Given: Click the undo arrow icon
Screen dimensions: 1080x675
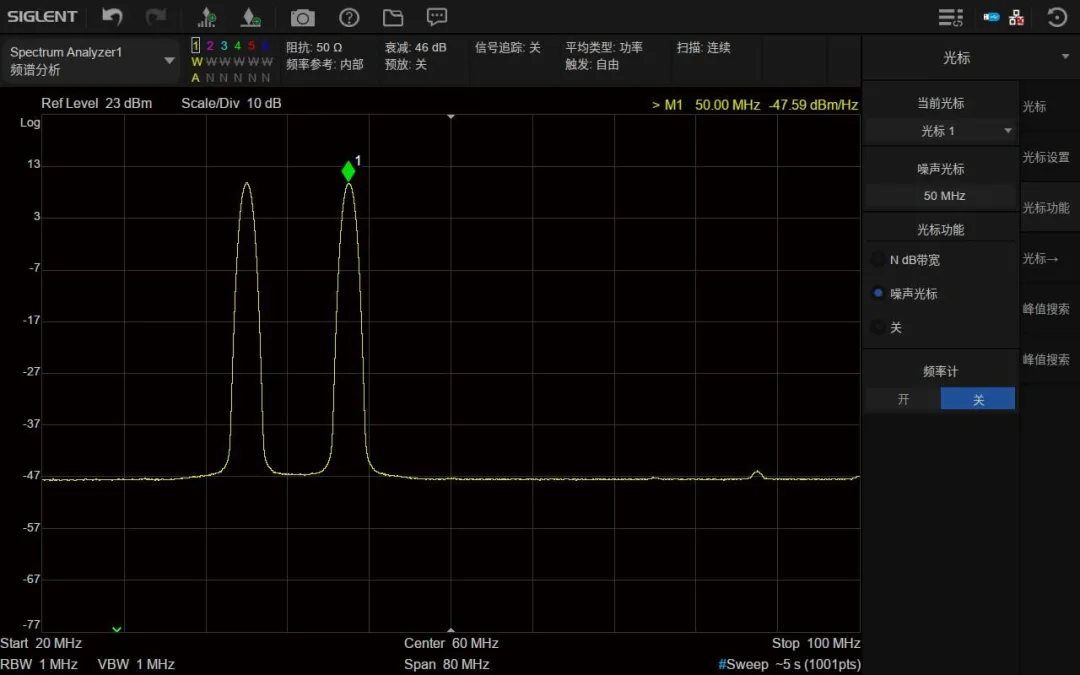Looking at the screenshot, I should click(112, 17).
